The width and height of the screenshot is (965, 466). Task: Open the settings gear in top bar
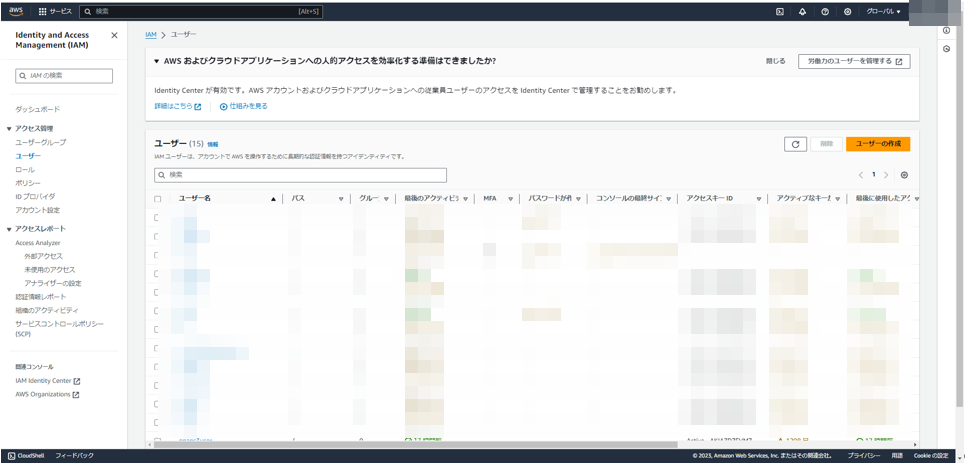pyautogui.click(x=847, y=12)
